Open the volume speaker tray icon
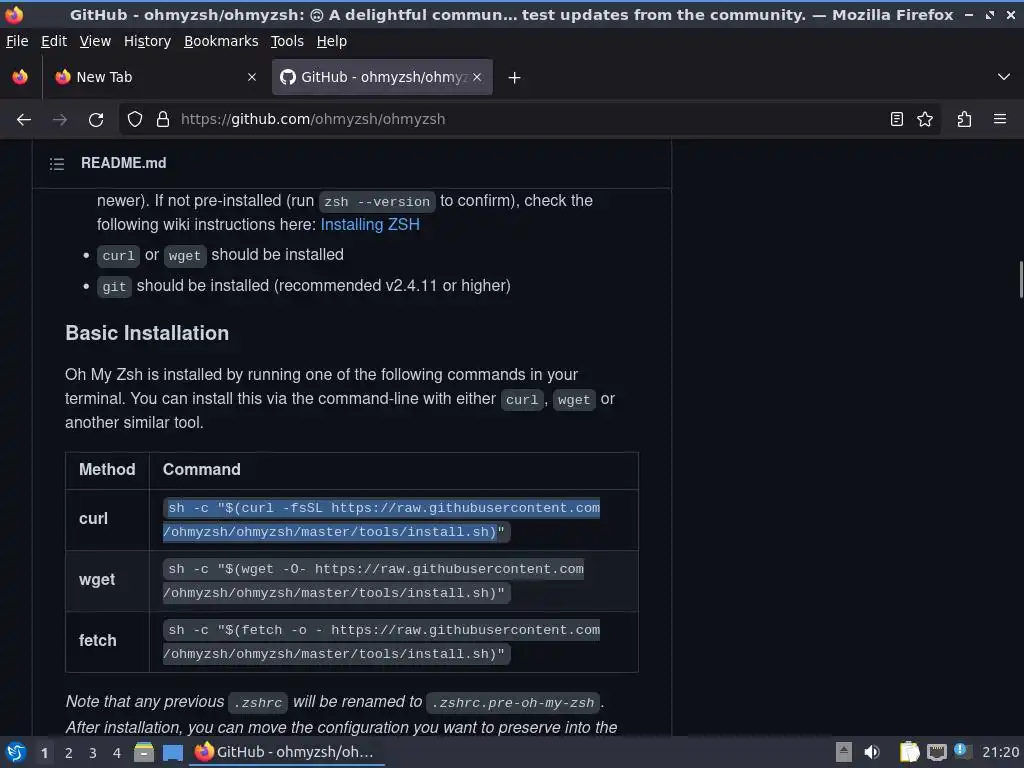Screen dimensions: 1024x768 tap(872, 752)
